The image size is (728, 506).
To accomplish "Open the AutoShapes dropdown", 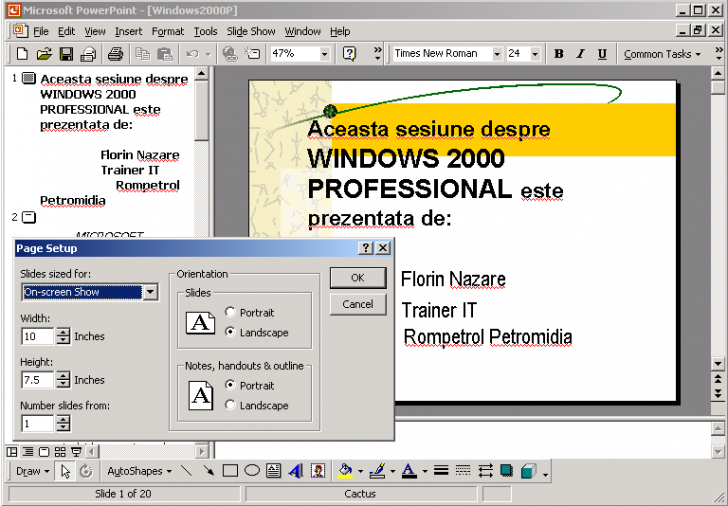I will point(140,471).
